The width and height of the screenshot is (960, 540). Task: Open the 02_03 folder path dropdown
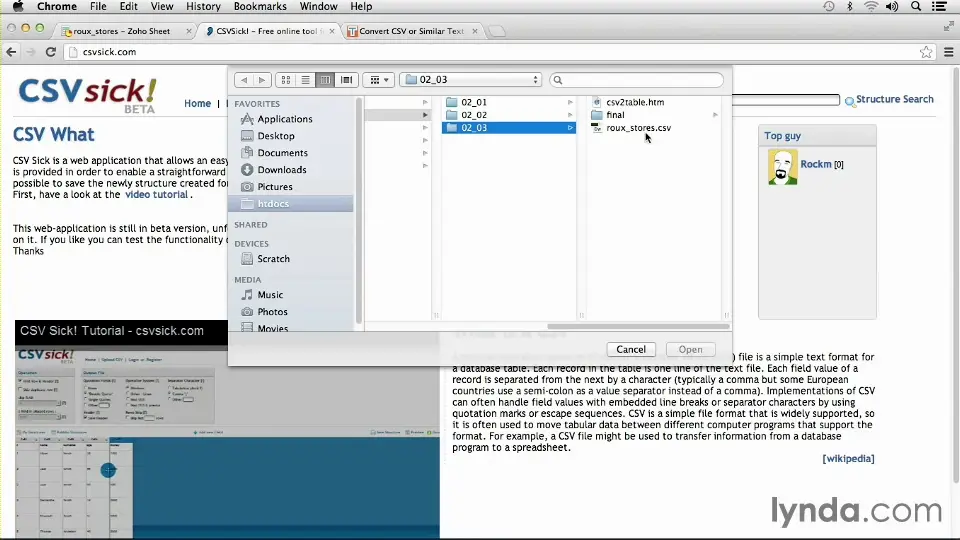(x=471, y=80)
